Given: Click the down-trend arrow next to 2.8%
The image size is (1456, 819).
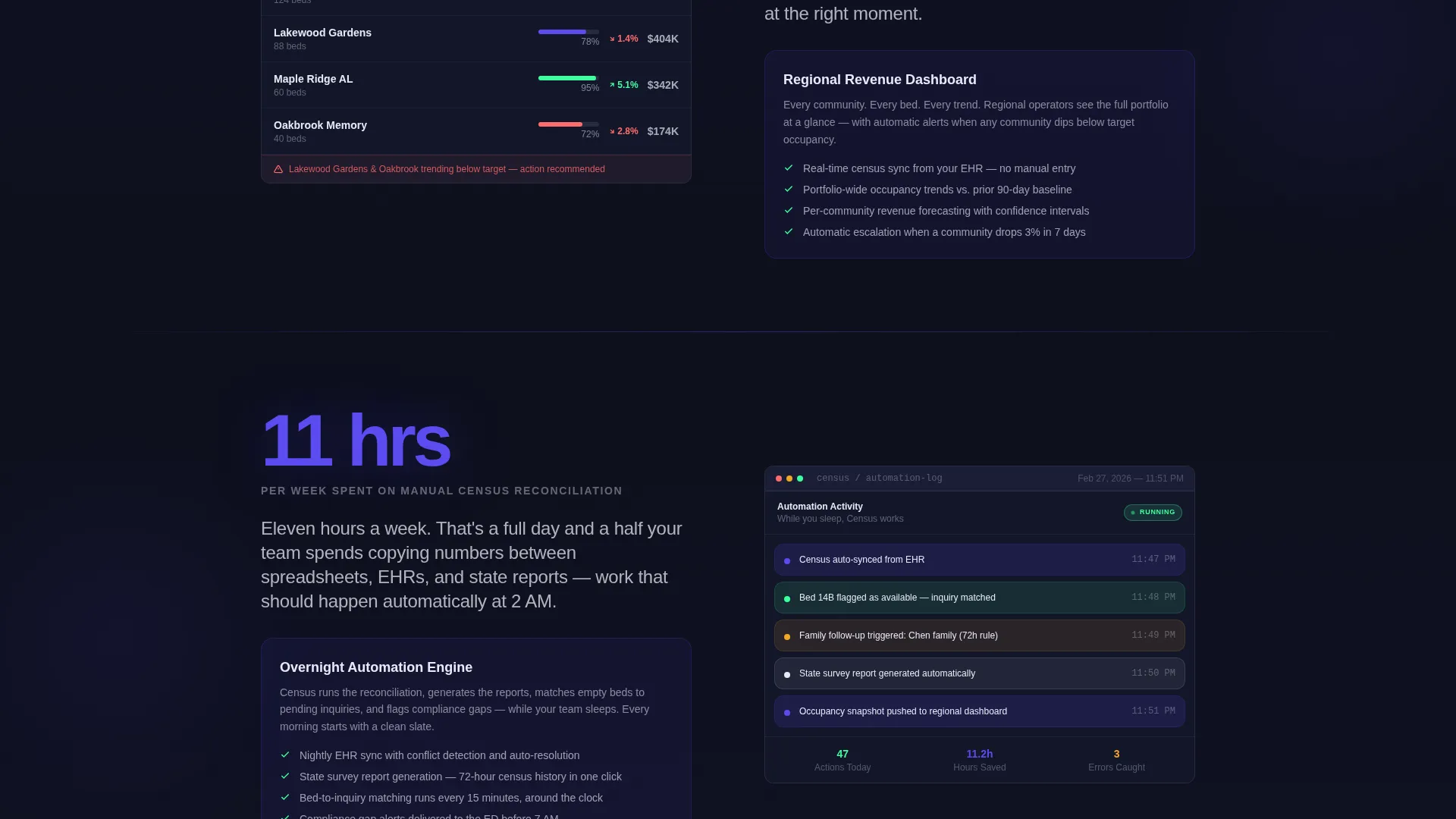Looking at the screenshot, I should click(612, 131).
